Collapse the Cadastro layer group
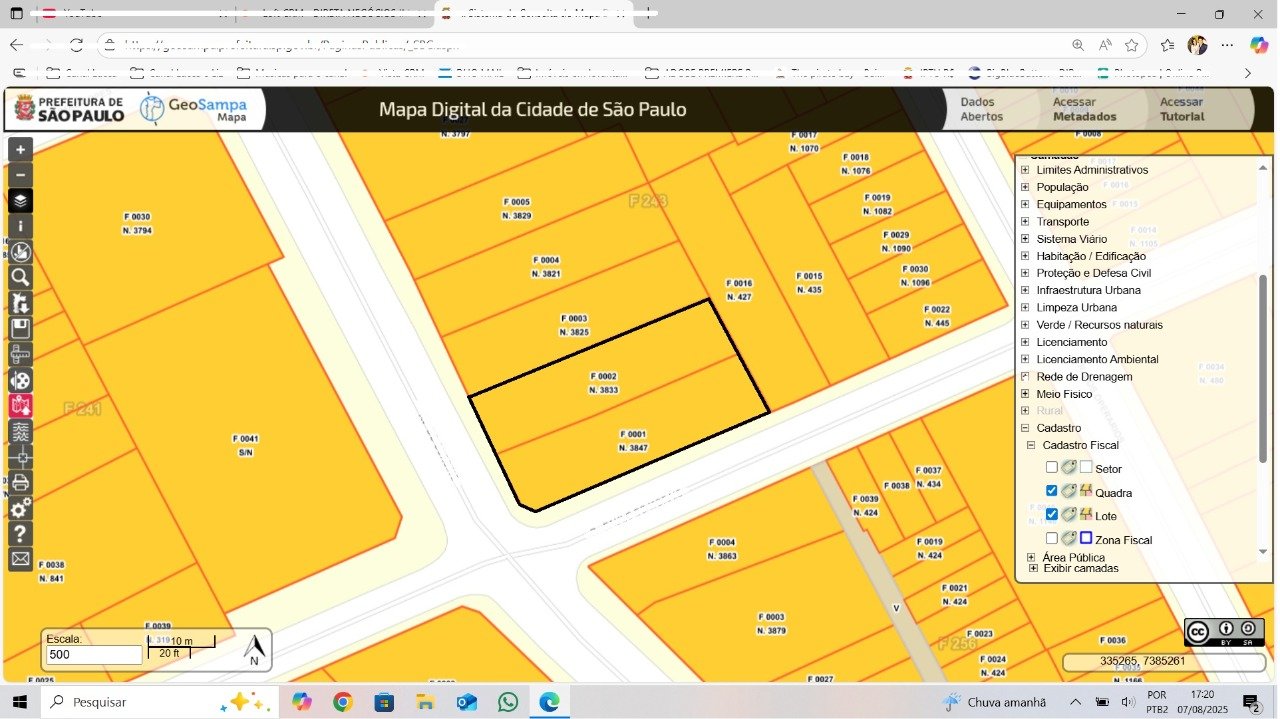1280x719 pixels. click(x=1025, y=428)
